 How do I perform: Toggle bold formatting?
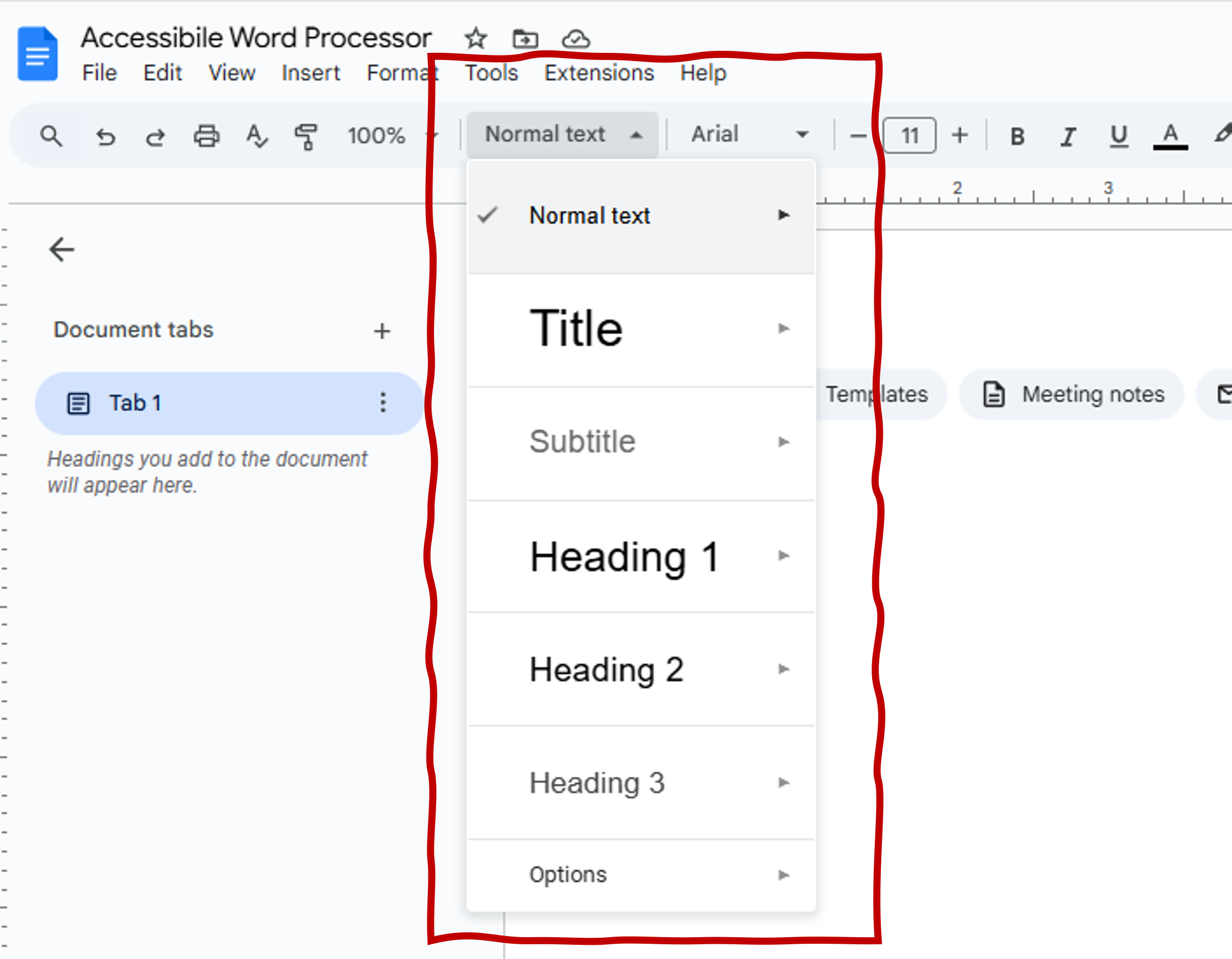point(1016,135)
